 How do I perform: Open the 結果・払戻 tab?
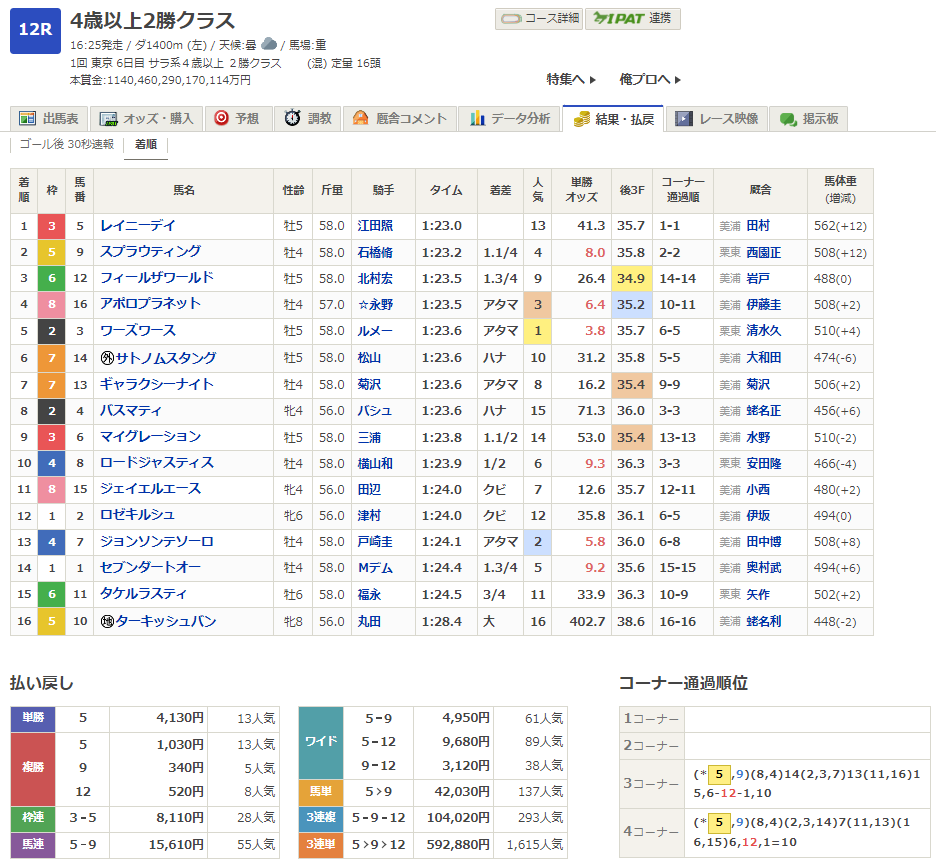613,119
